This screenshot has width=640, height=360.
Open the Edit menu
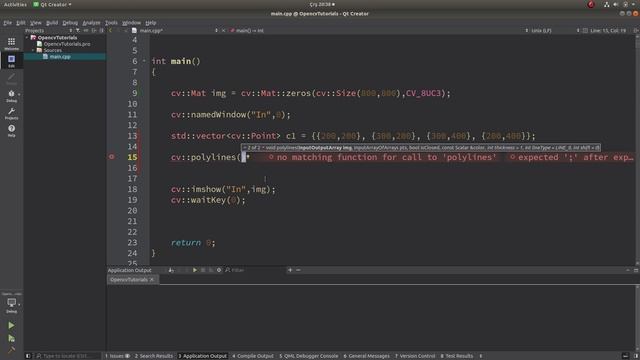point(21,23)
